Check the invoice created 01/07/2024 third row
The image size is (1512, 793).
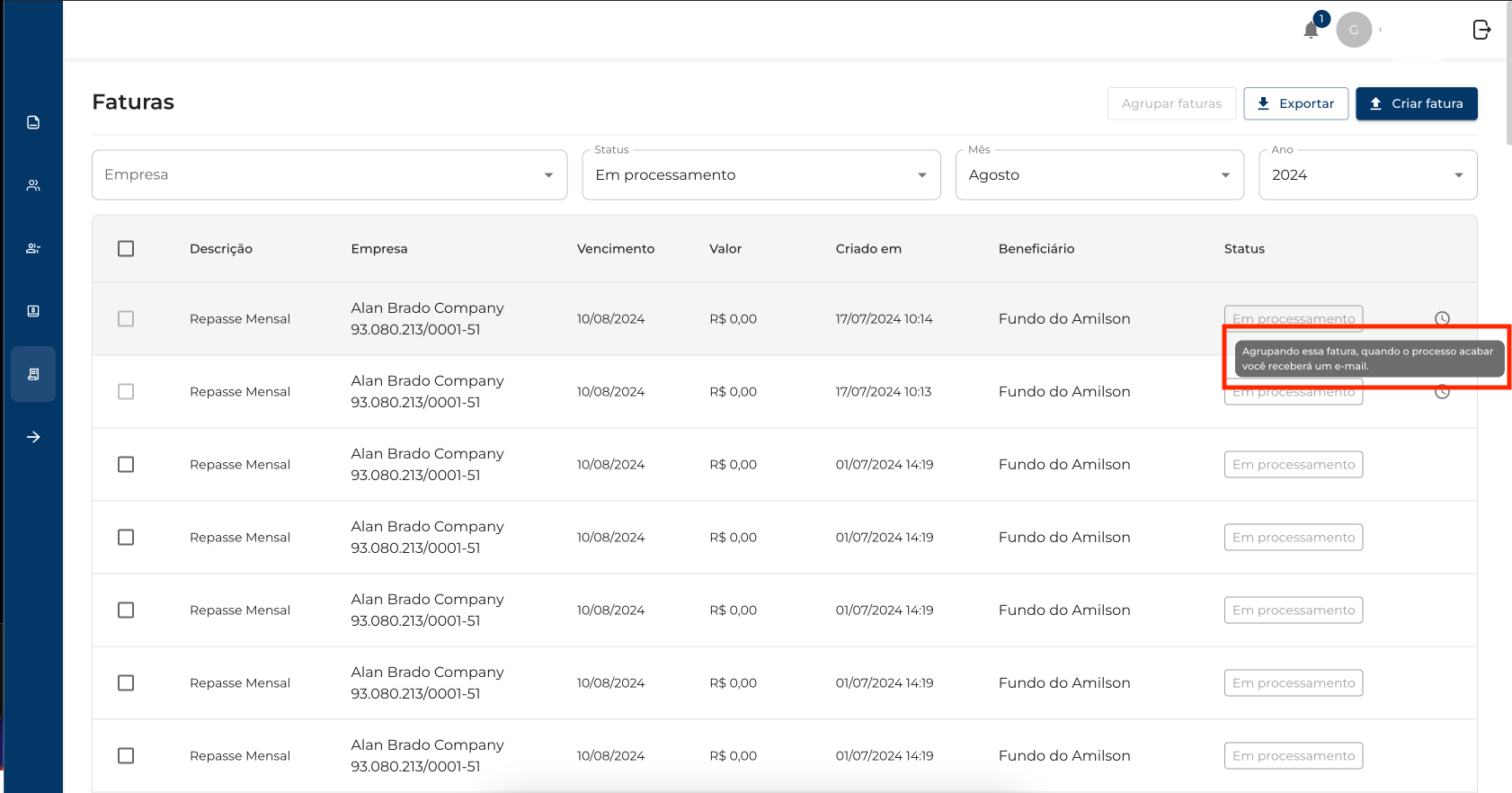[x=126, y=465]
